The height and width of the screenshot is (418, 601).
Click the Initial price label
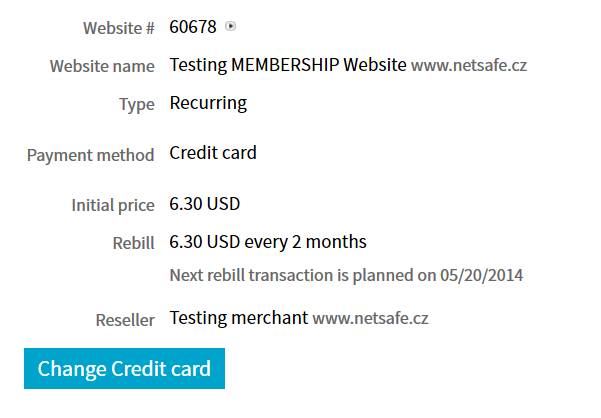click(113, 206)
